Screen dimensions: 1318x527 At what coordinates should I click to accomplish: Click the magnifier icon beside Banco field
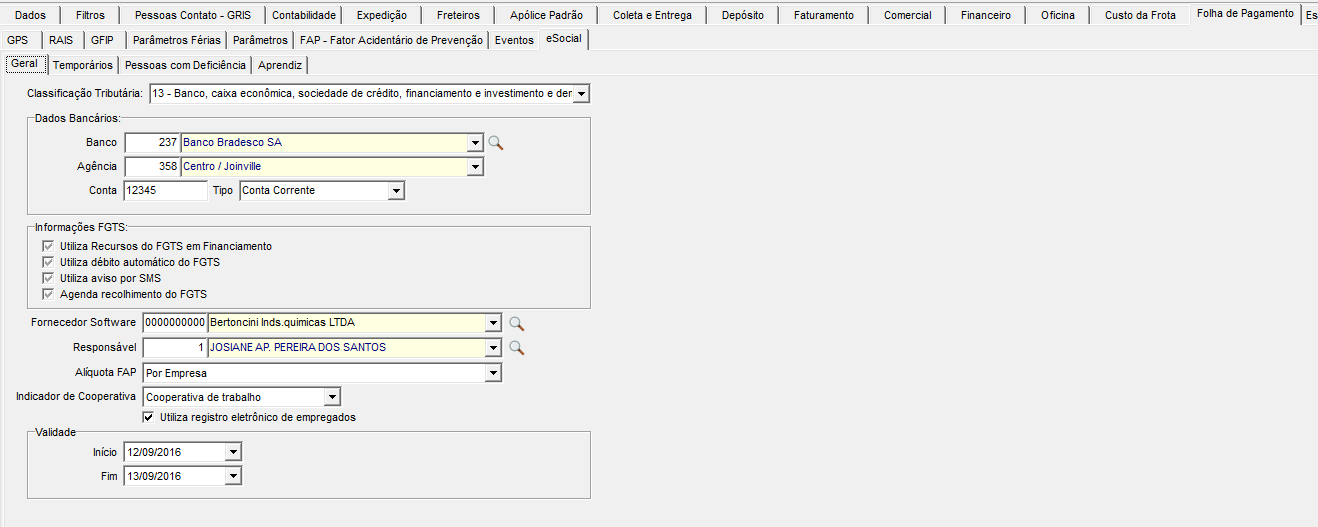(x=496, y=143)
